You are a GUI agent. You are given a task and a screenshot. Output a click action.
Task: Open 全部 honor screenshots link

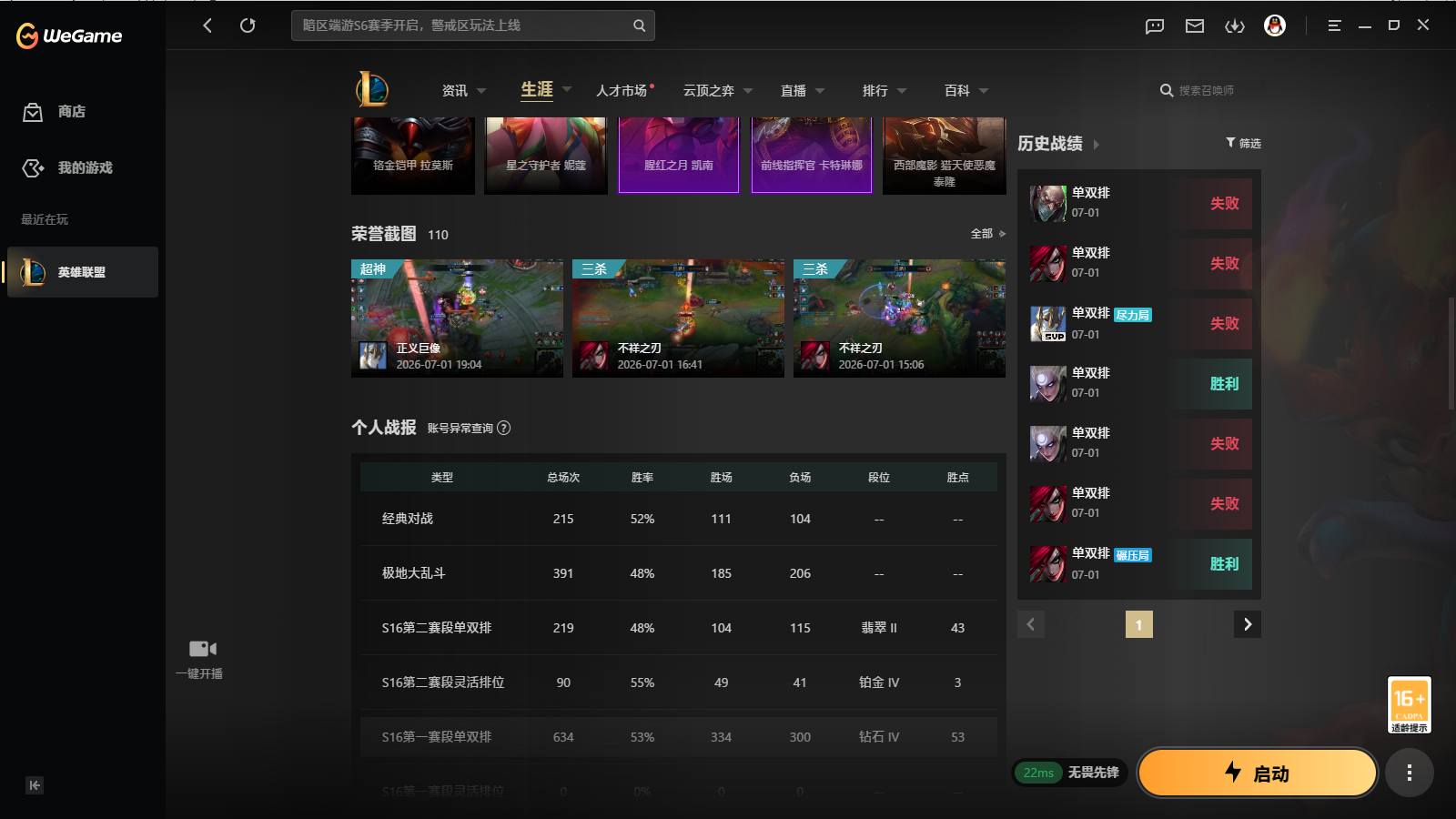coord(987,234)
